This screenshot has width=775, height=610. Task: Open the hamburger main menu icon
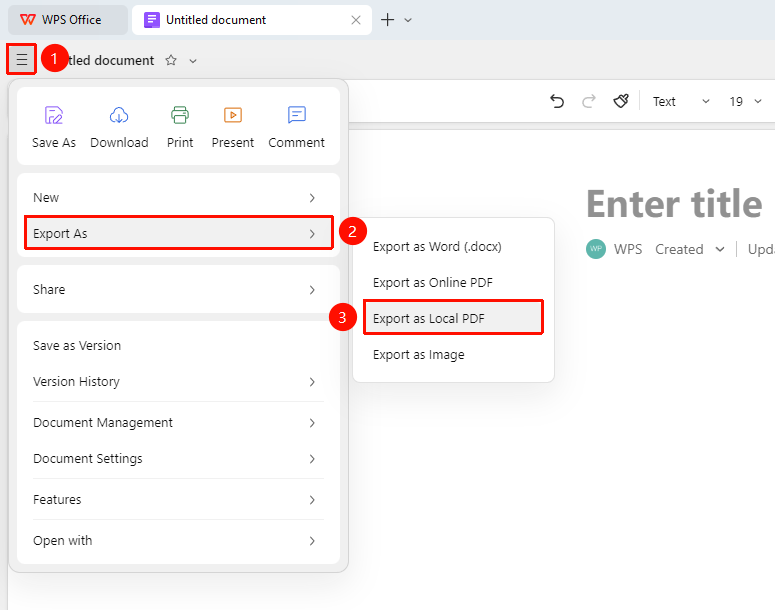22,60
